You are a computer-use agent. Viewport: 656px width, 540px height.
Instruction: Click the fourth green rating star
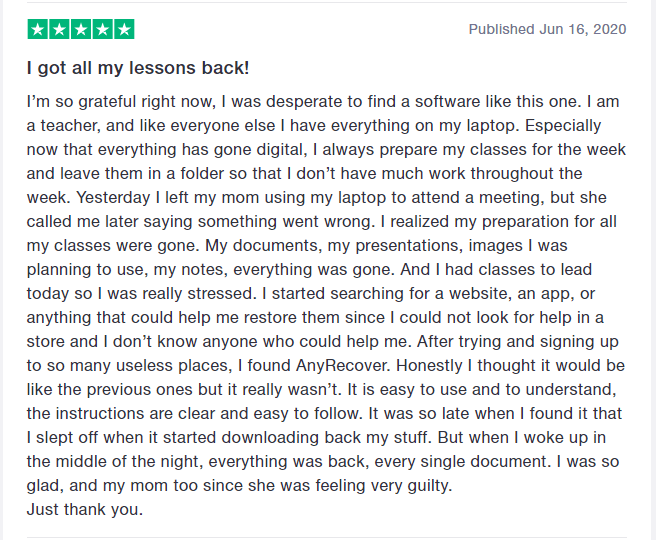pos(102,29)
